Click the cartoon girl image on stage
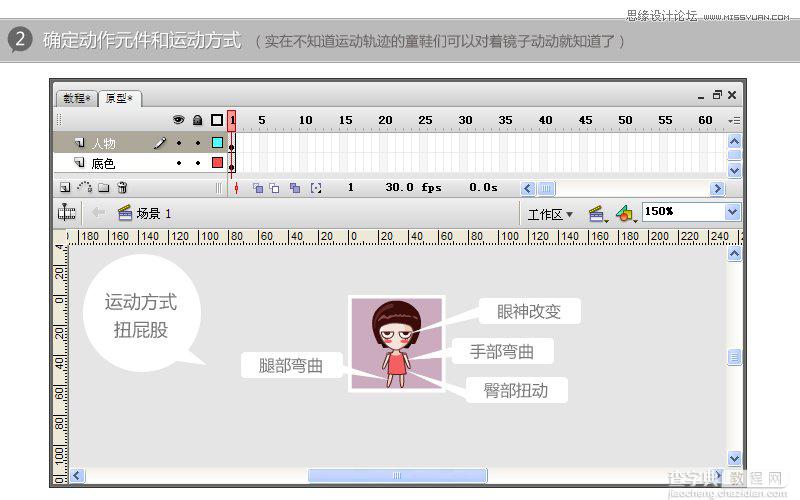800x500 pixels. coord(396,343)
